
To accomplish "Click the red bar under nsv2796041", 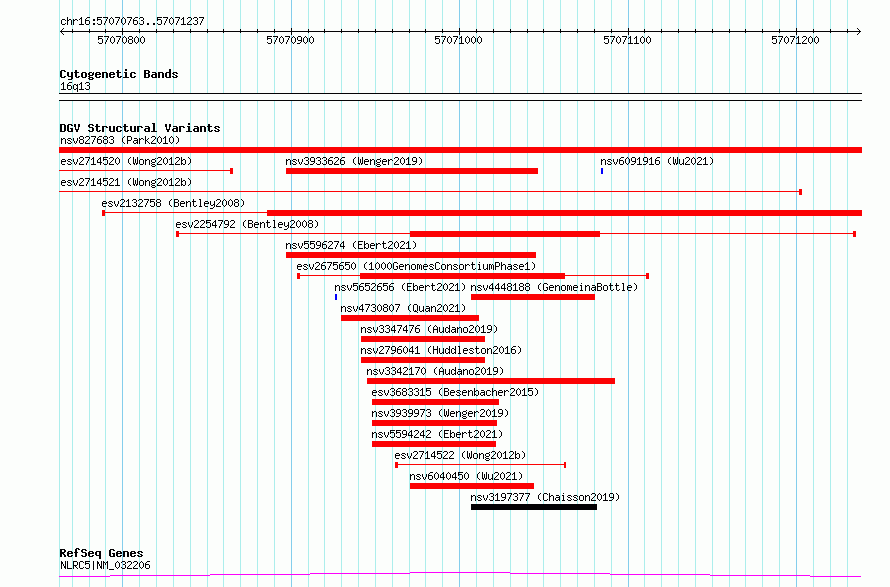I will click(x=423, y=360).
